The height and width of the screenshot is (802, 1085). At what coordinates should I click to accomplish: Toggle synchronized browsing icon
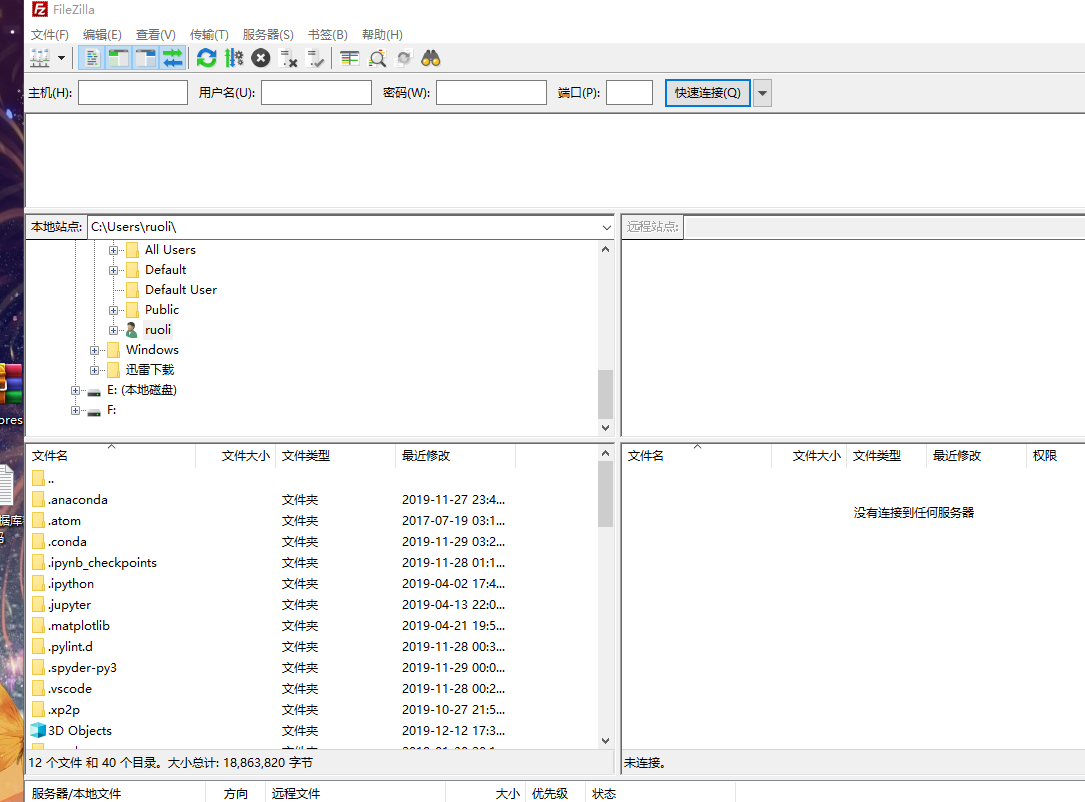coord(404,58)
